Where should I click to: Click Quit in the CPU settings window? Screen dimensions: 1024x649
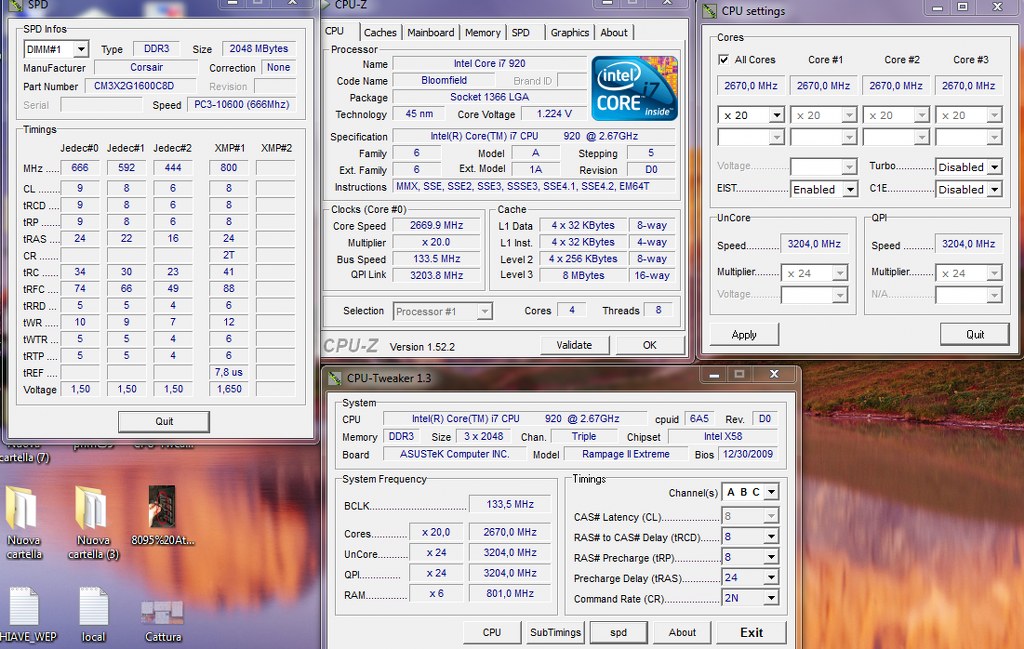coord(975,335)
